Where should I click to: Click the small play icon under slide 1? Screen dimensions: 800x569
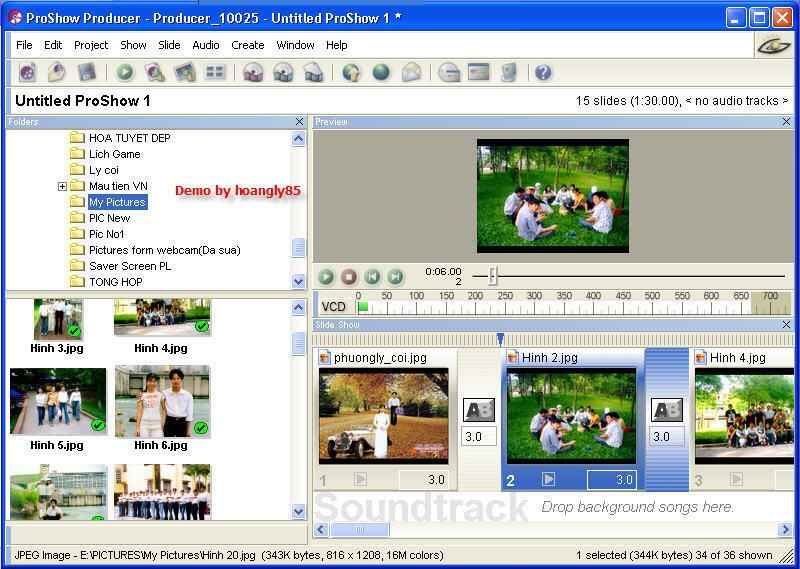click(x=360, y=479)
